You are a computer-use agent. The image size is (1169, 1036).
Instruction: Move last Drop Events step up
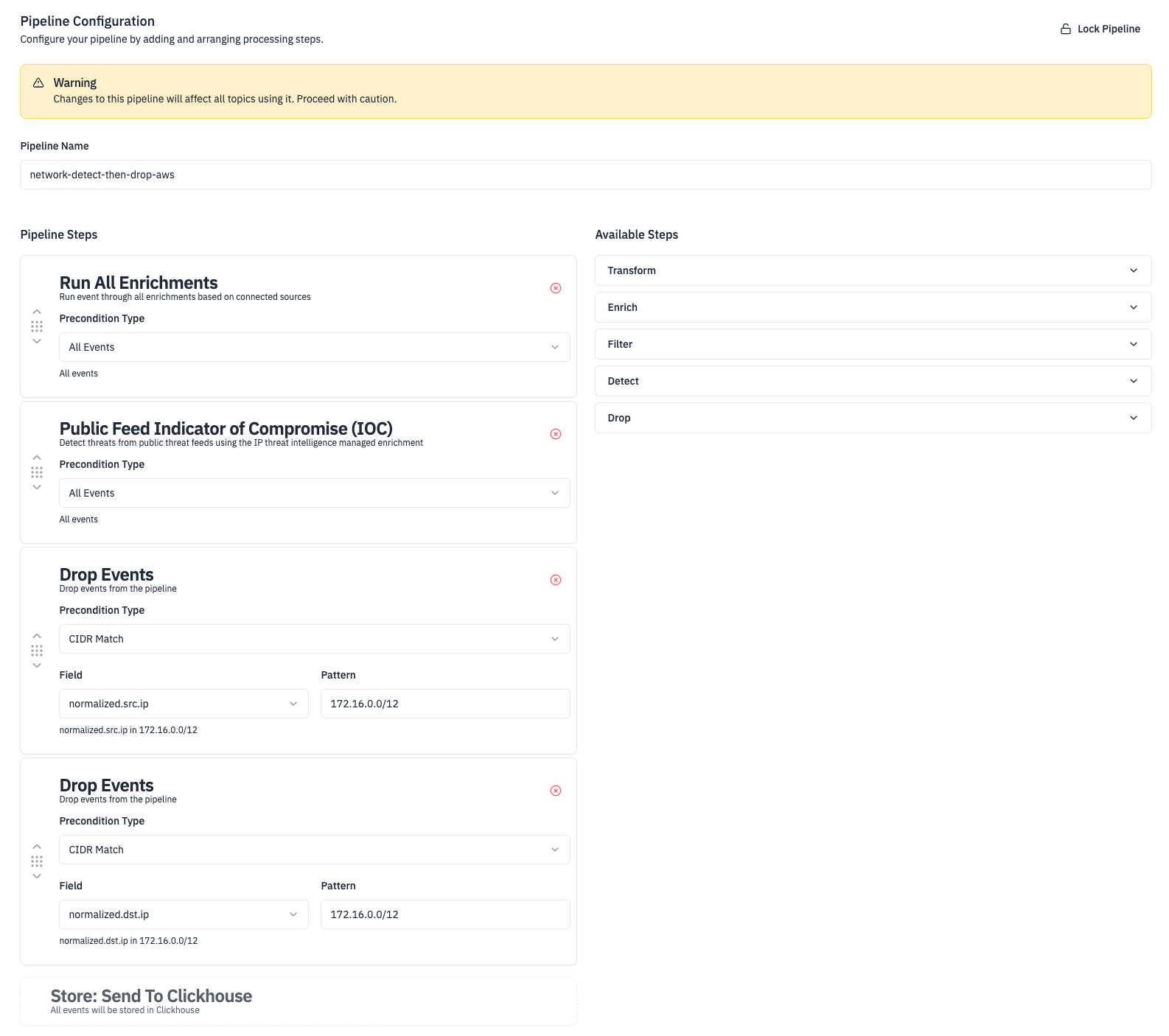pos(37,847)
